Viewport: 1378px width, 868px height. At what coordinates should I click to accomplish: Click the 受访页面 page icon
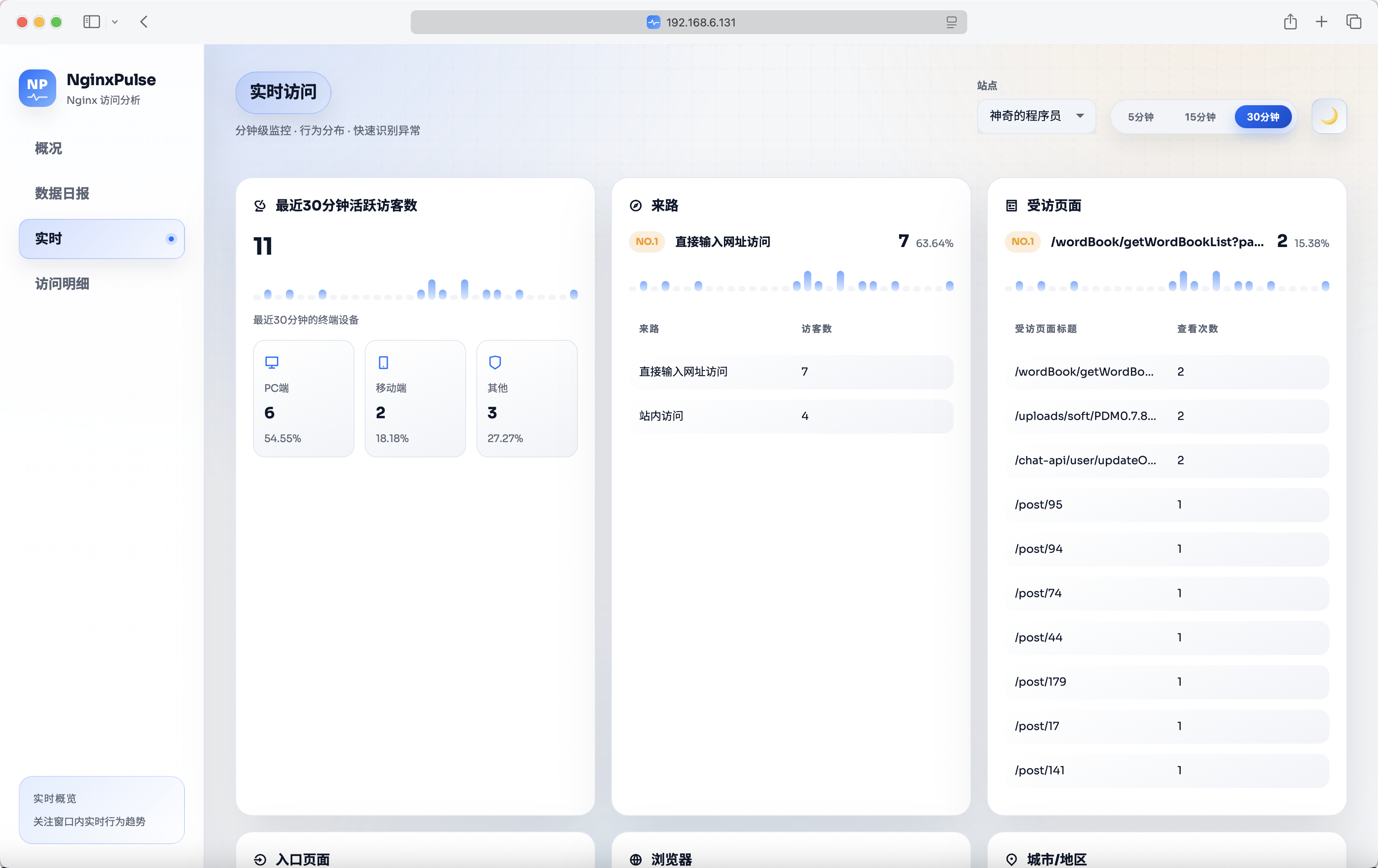click(x=1011, y=205)
